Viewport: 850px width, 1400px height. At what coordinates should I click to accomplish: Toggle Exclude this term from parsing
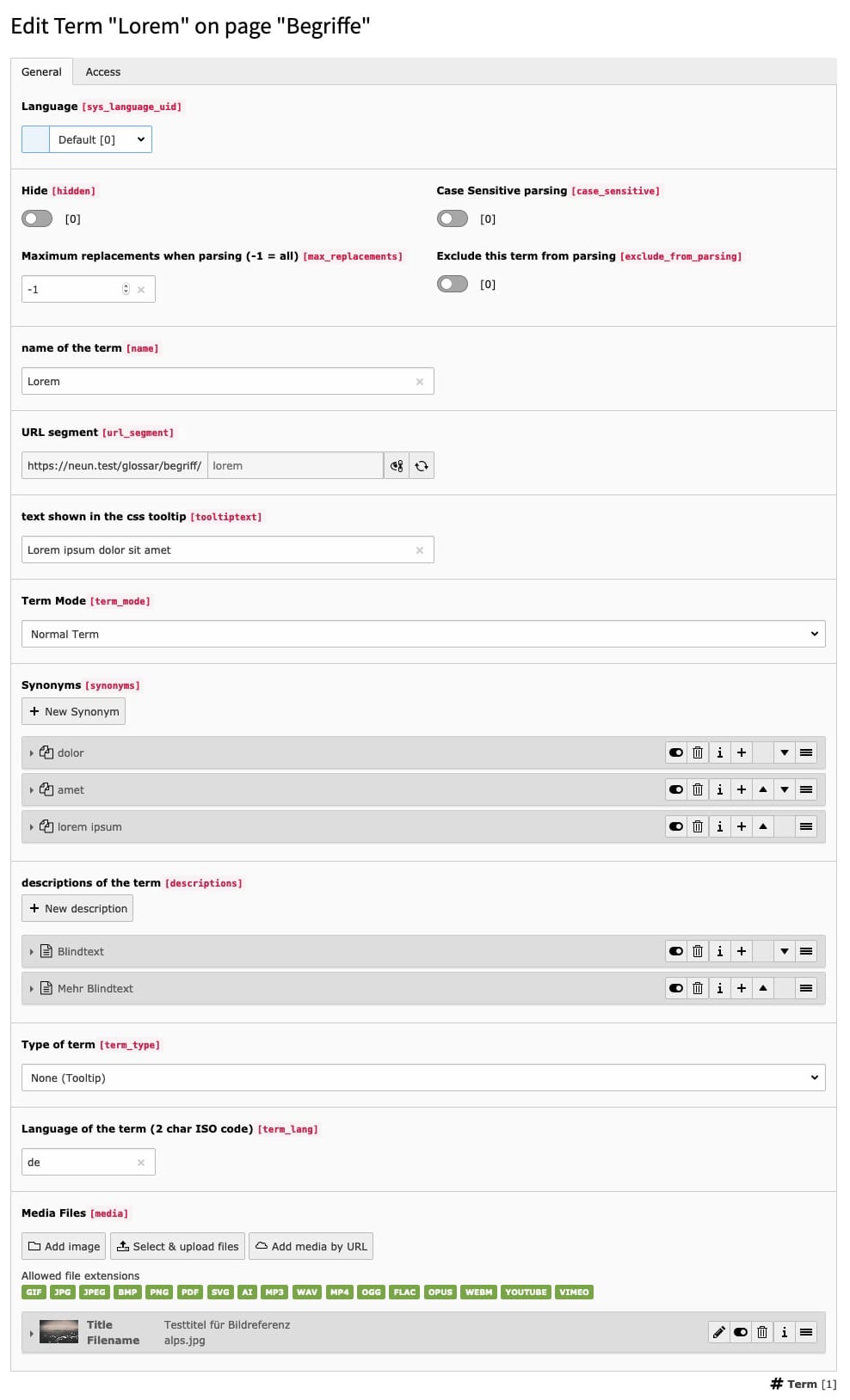tap(453, 285)
